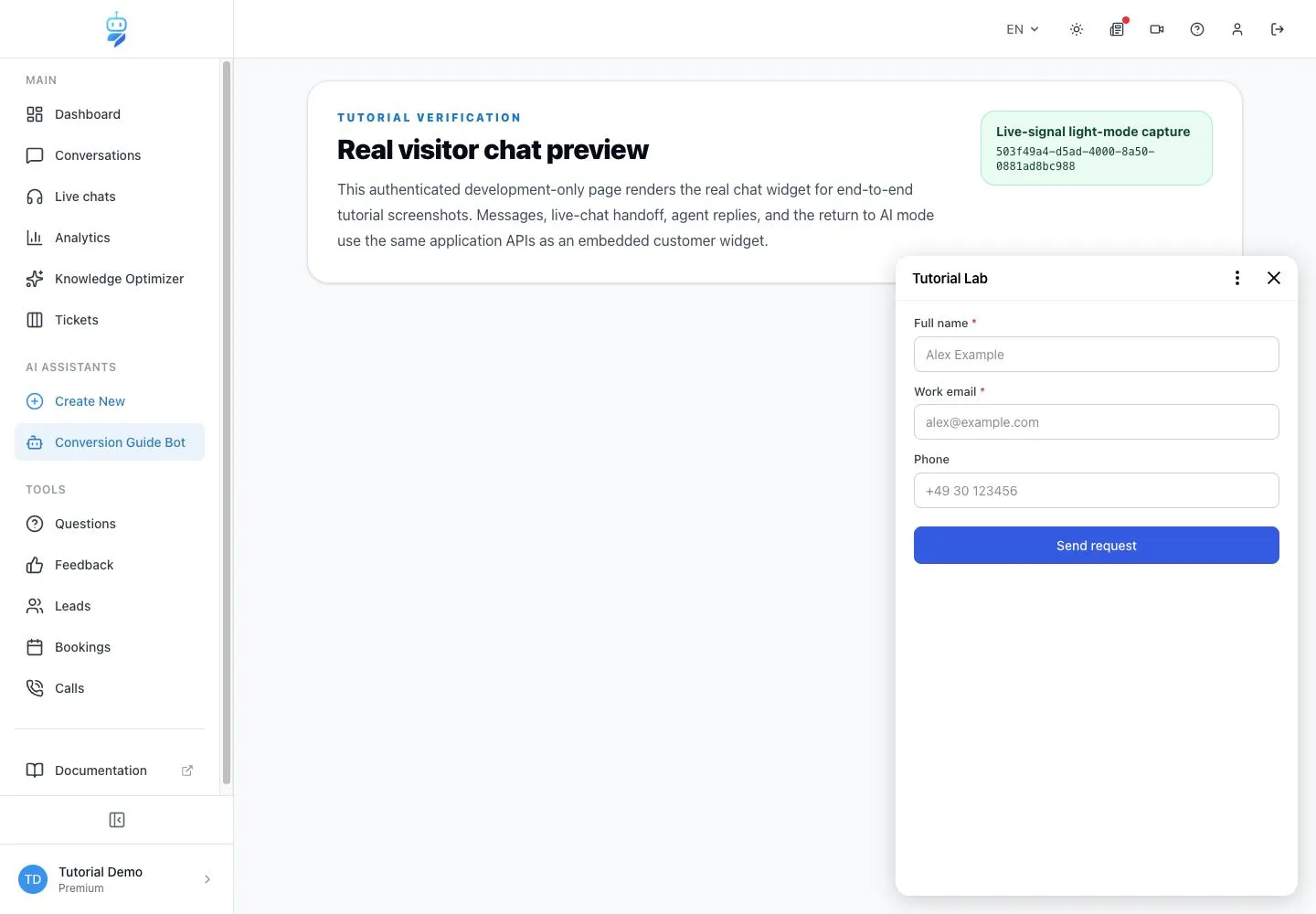
Task: Open the EN language dropdown
Action: tap(1023, 29)
